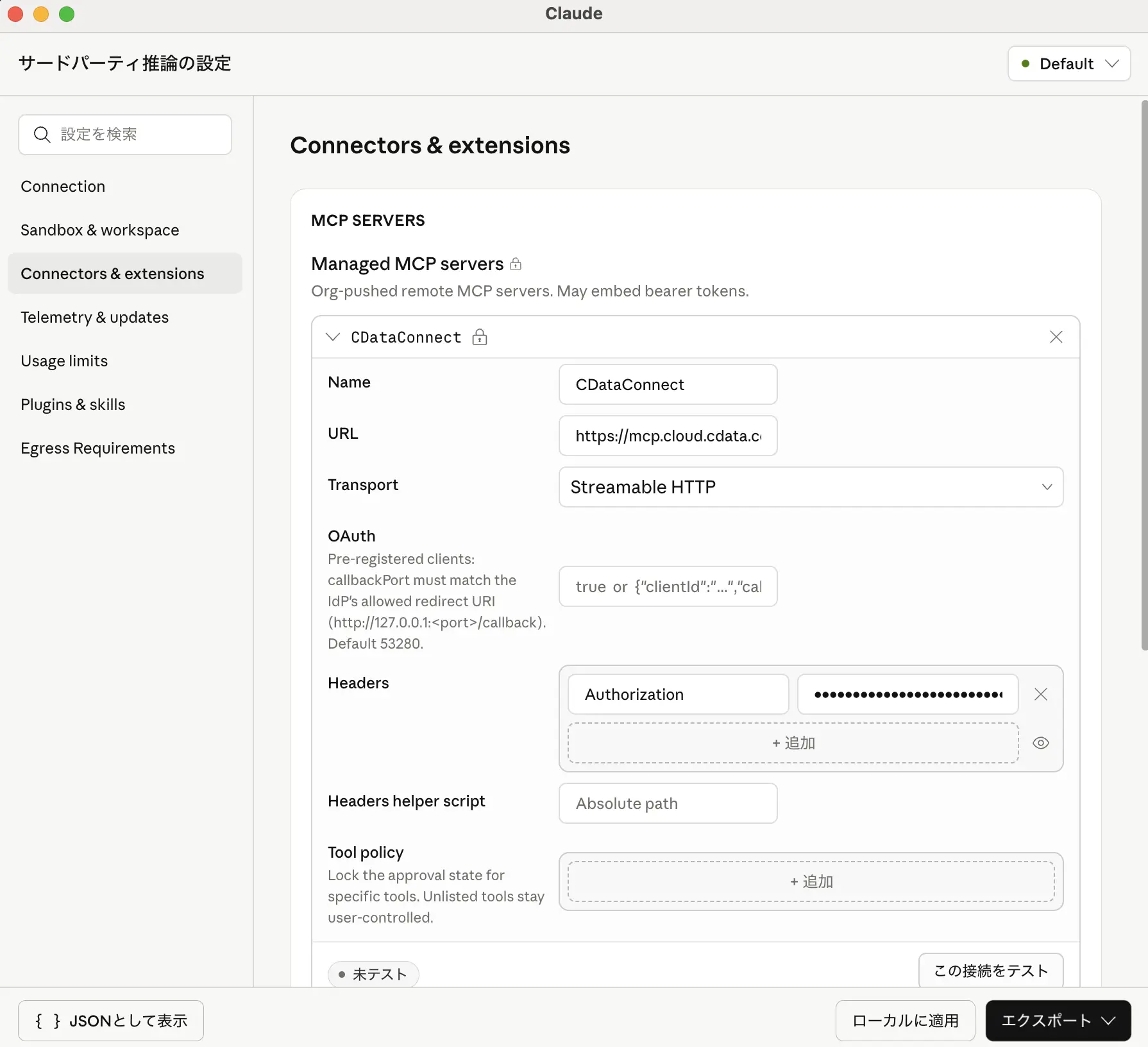Click the search magnifier icon in sidebar

[x=42, y=135]
